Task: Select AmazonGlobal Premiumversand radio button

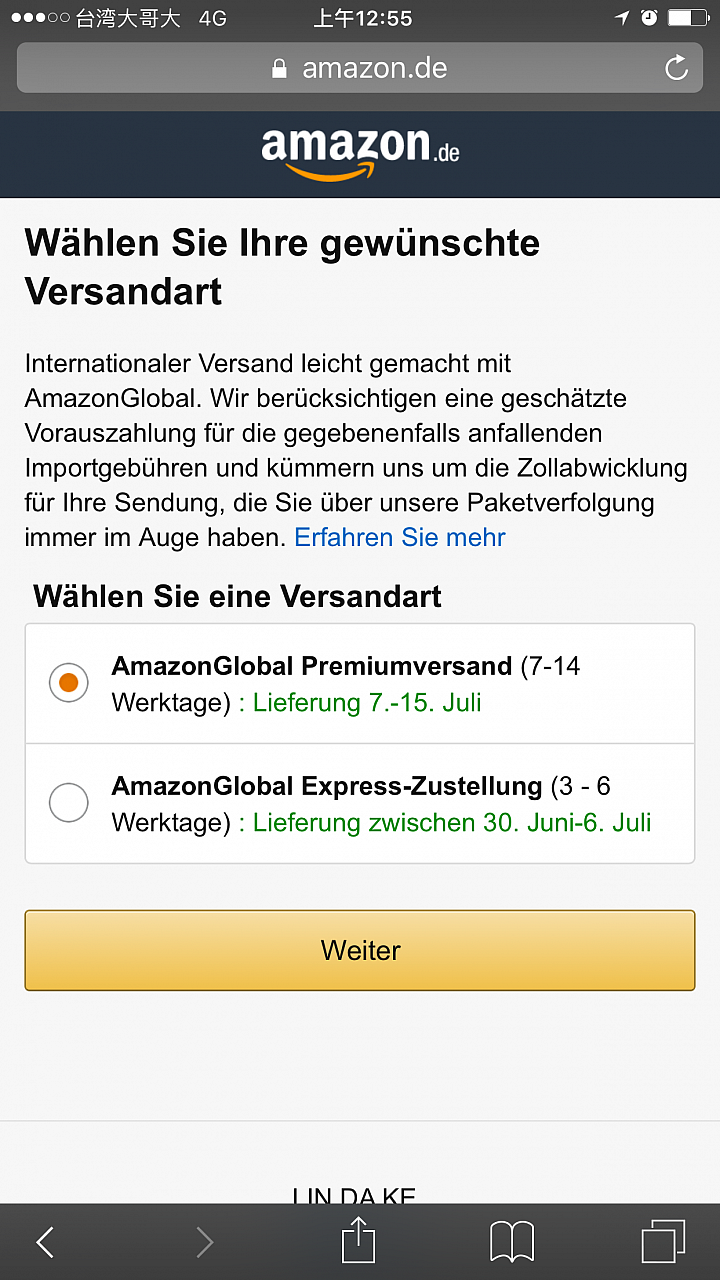Action: pyautogui.click(x=69, y=683)
